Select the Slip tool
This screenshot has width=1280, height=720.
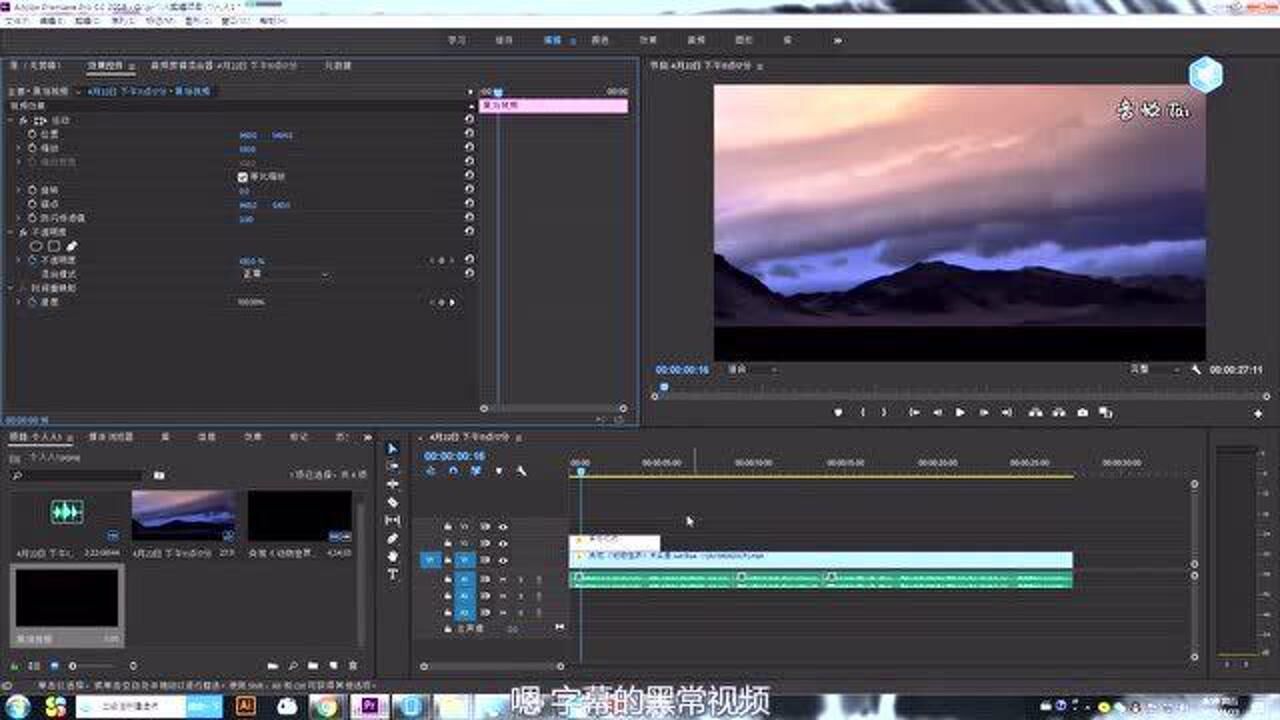(392, 521)
